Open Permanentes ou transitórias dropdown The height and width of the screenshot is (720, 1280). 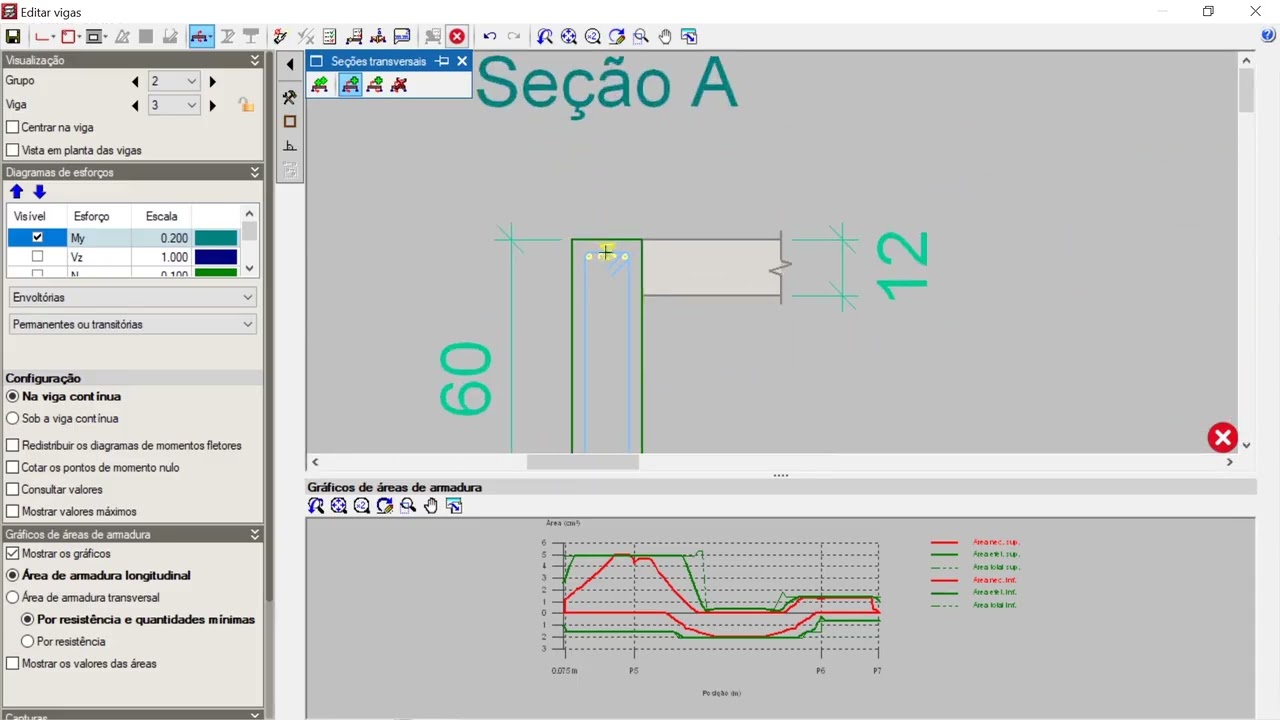(133, 325)
